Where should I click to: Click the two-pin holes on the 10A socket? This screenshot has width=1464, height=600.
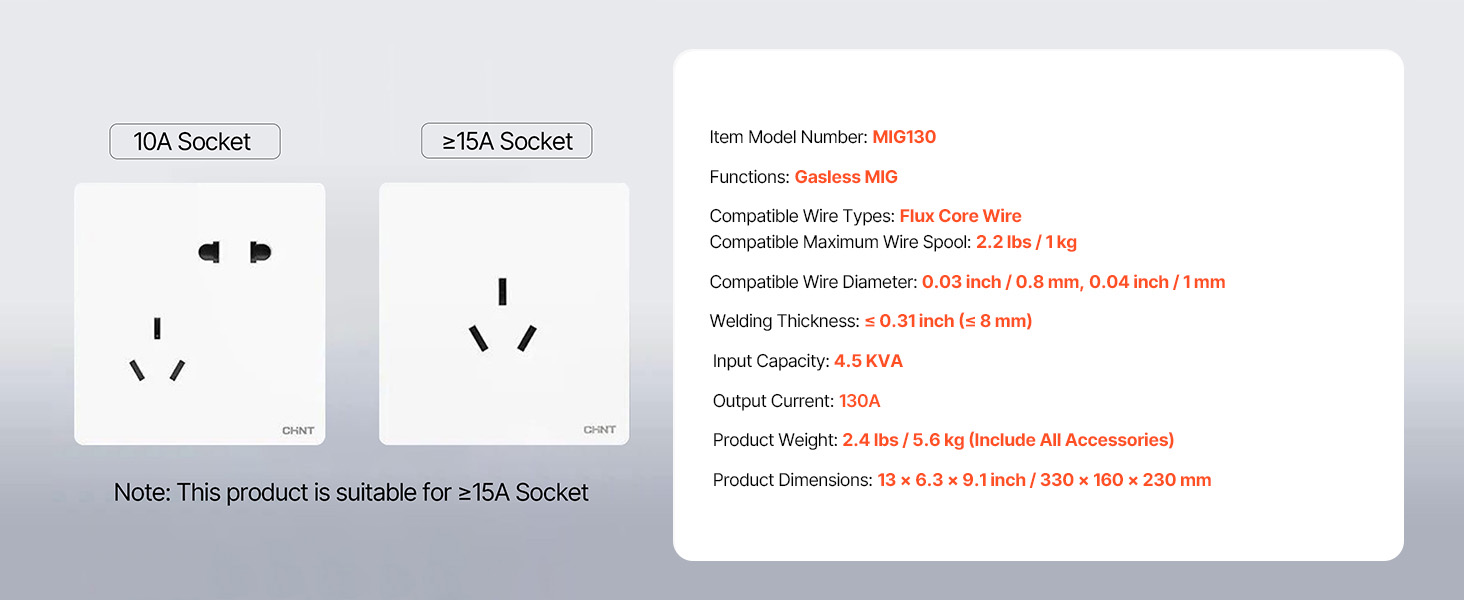[x=235, y=252]
